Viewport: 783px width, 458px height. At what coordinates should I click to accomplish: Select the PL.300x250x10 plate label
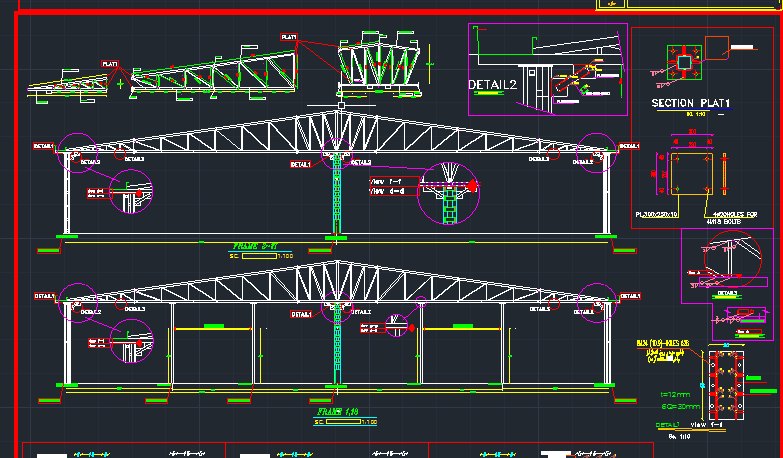click(657, 215)
